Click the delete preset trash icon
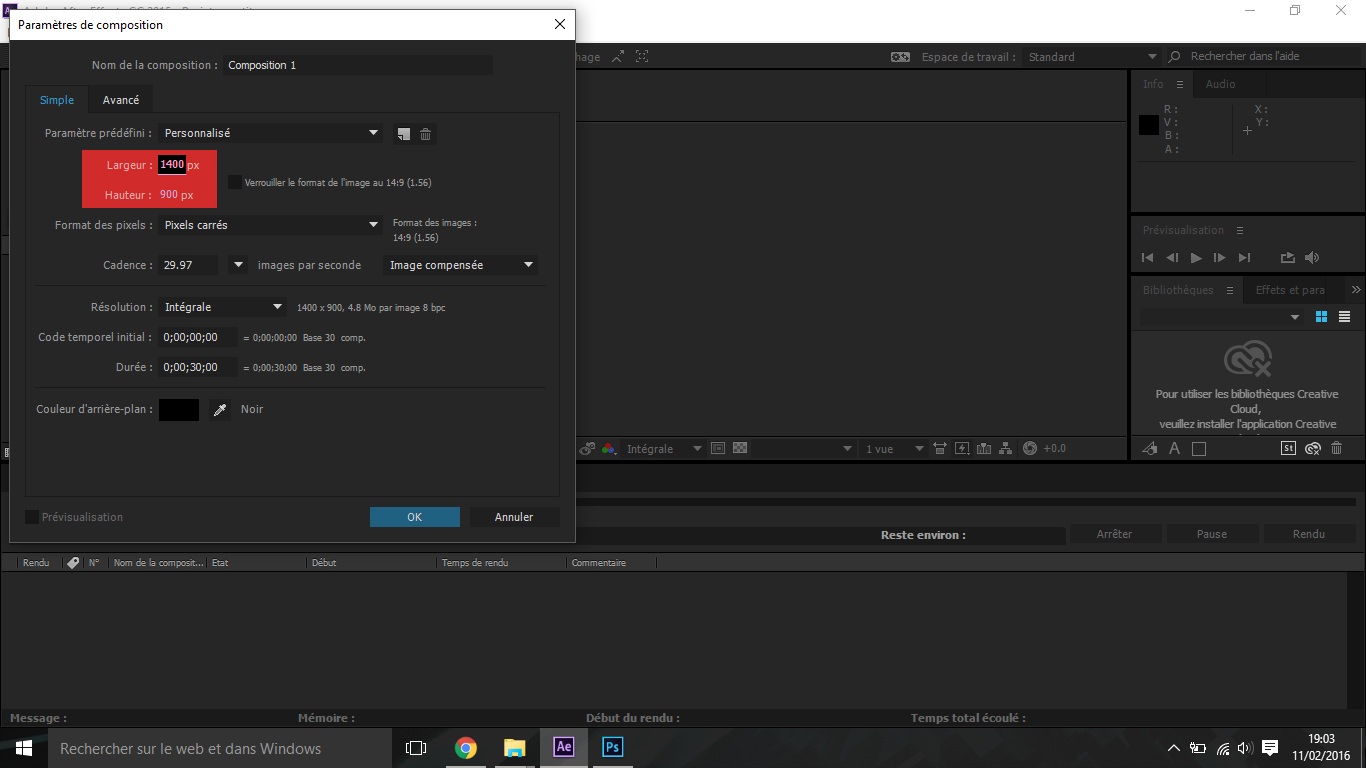The image size is (1366, 768). 425,134
